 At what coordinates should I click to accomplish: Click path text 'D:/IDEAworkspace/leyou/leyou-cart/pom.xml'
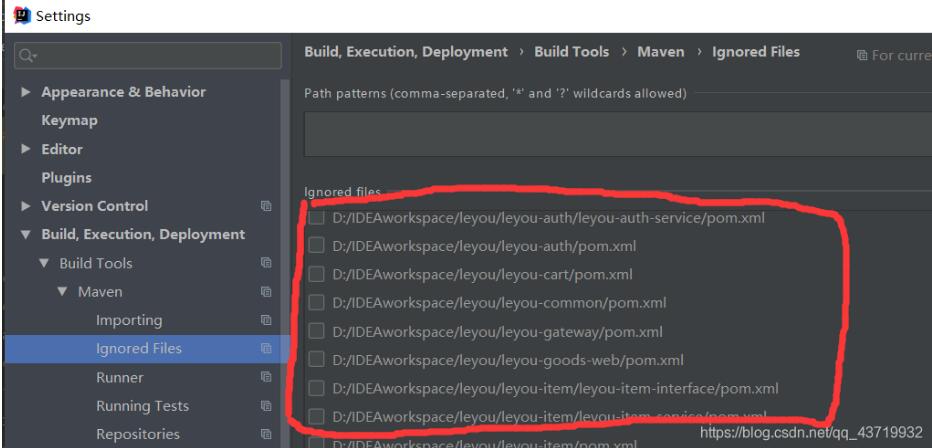tap(482, 275)
